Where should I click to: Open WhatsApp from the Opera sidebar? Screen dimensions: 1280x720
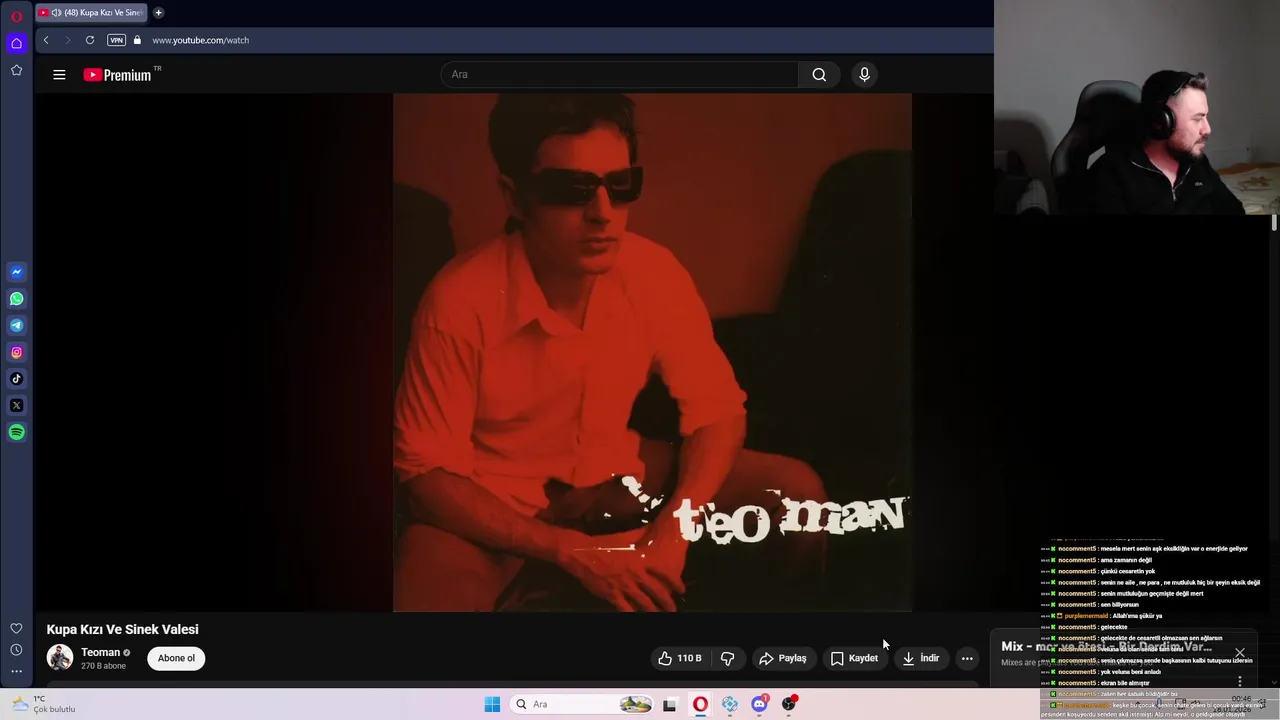(x=16, y=299)
